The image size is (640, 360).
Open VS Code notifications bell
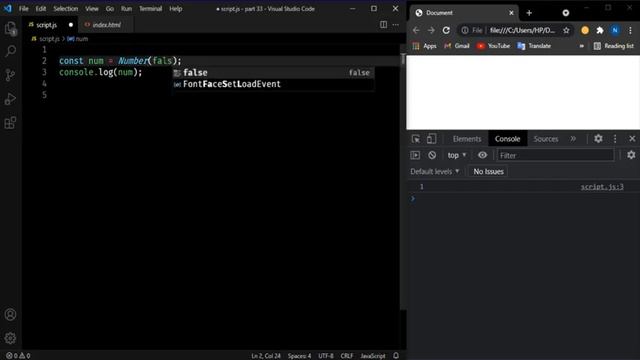click(x=396, y=356)
